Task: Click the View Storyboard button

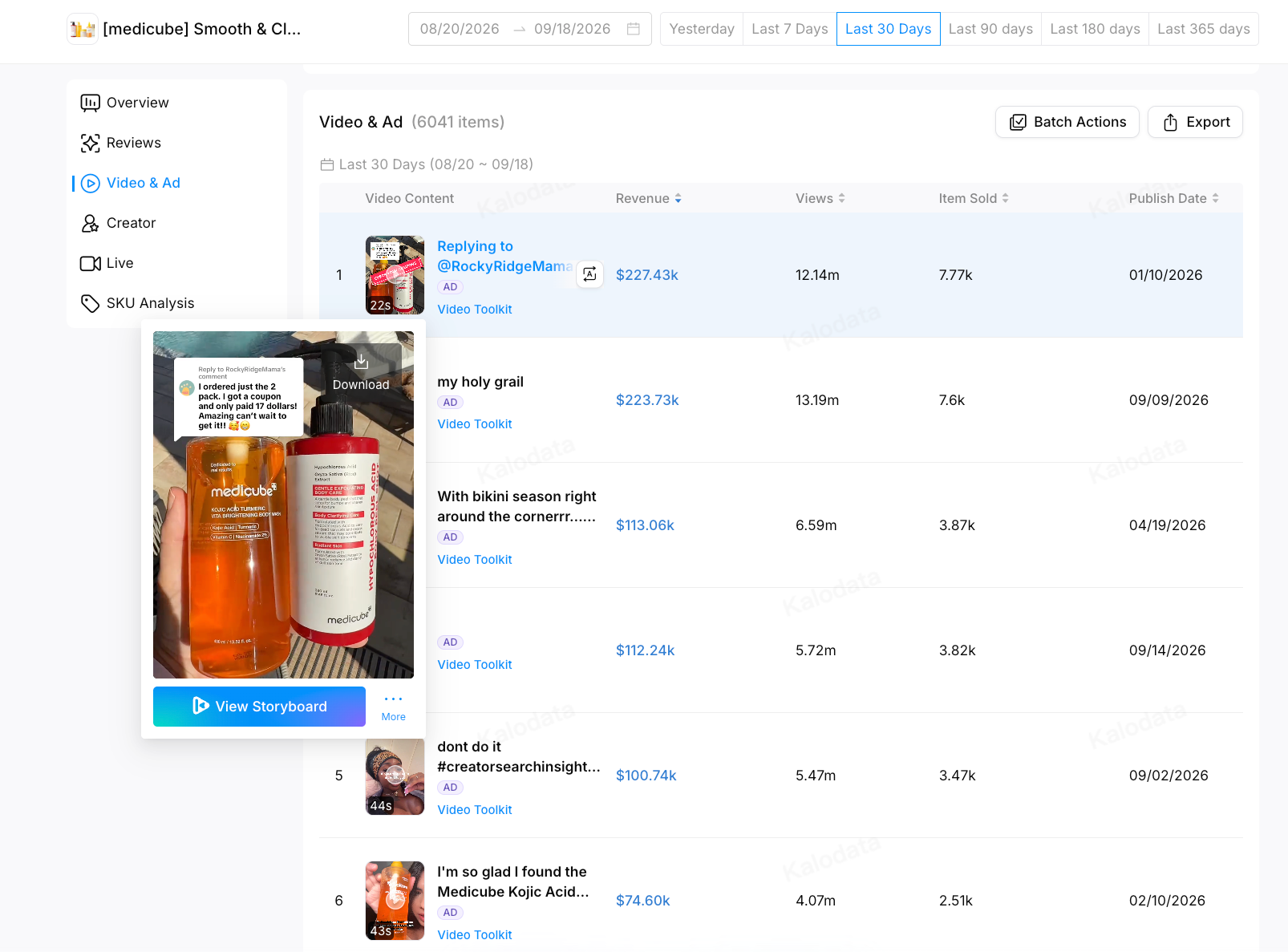Action: point(259,707)
